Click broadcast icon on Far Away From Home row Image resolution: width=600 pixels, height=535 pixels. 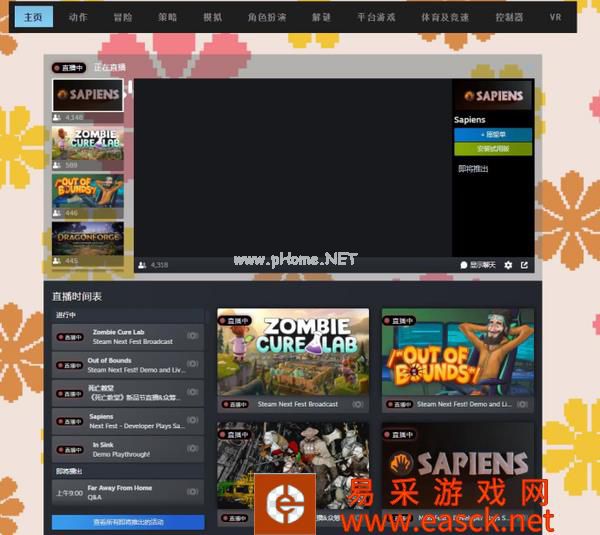point(192,492)
